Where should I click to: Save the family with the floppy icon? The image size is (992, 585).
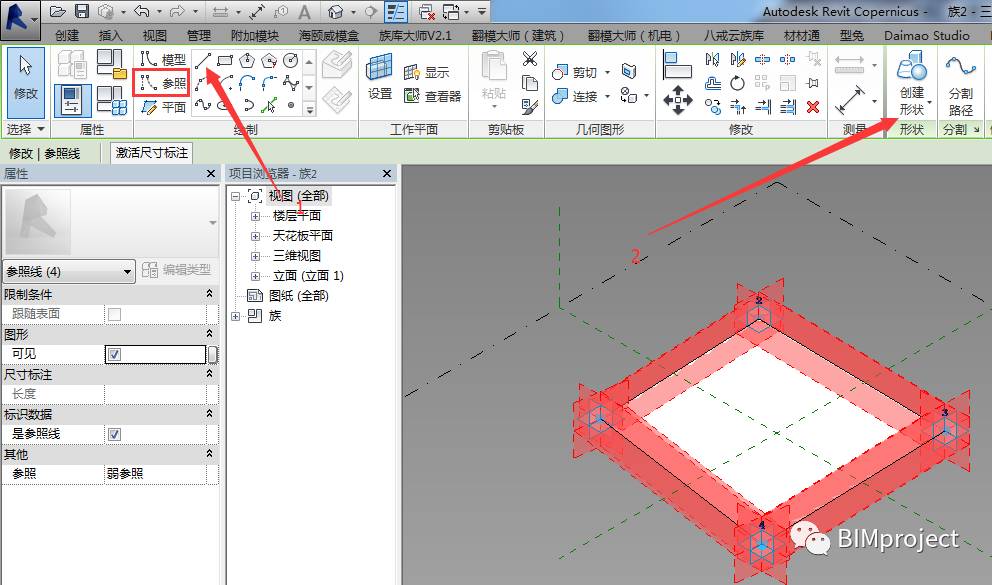click(x=82, y=11)
